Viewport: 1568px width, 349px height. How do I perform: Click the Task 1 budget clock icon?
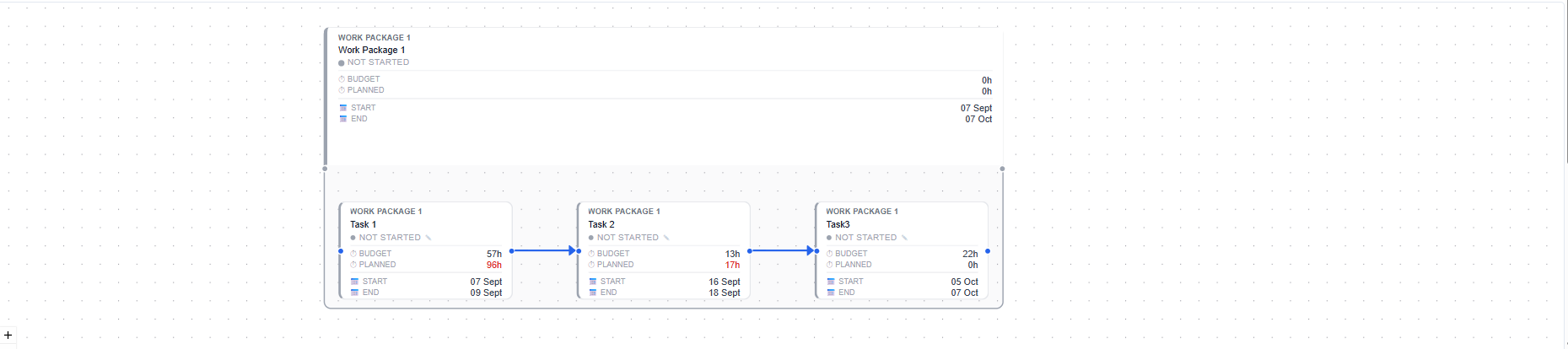point(353,254)
